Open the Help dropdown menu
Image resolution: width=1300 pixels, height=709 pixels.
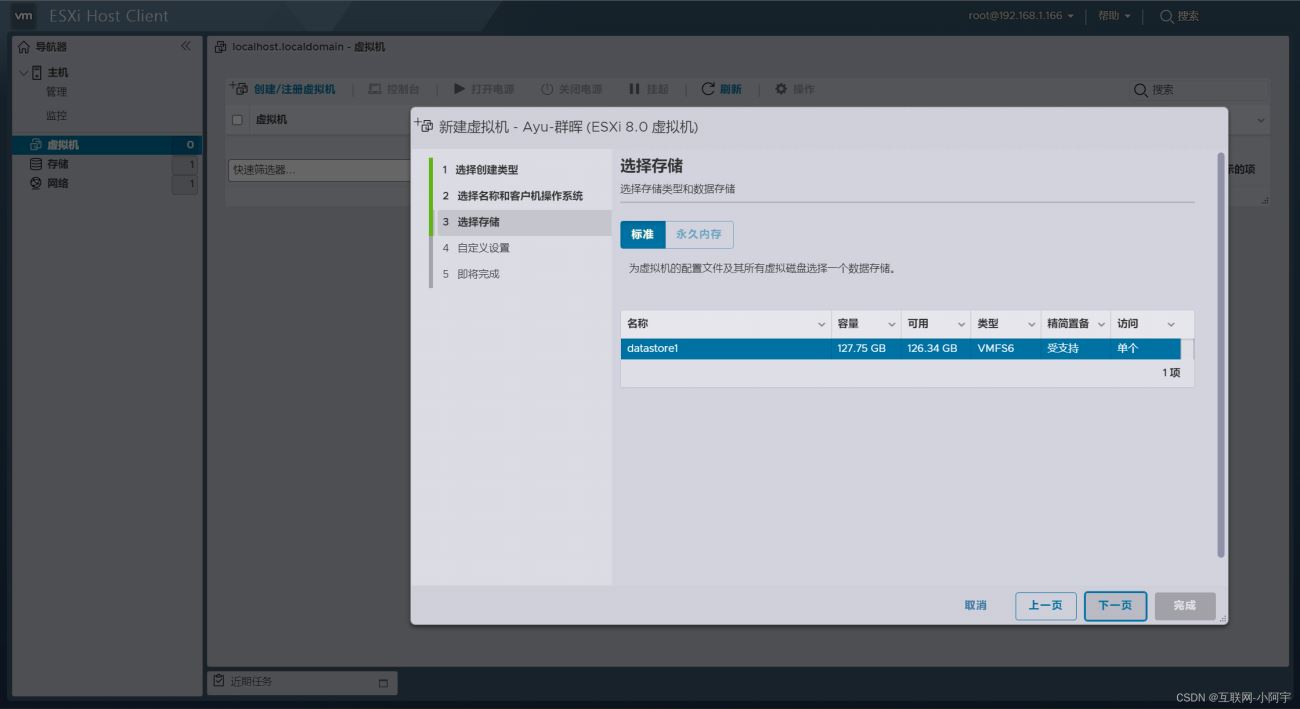(1114, 16)
